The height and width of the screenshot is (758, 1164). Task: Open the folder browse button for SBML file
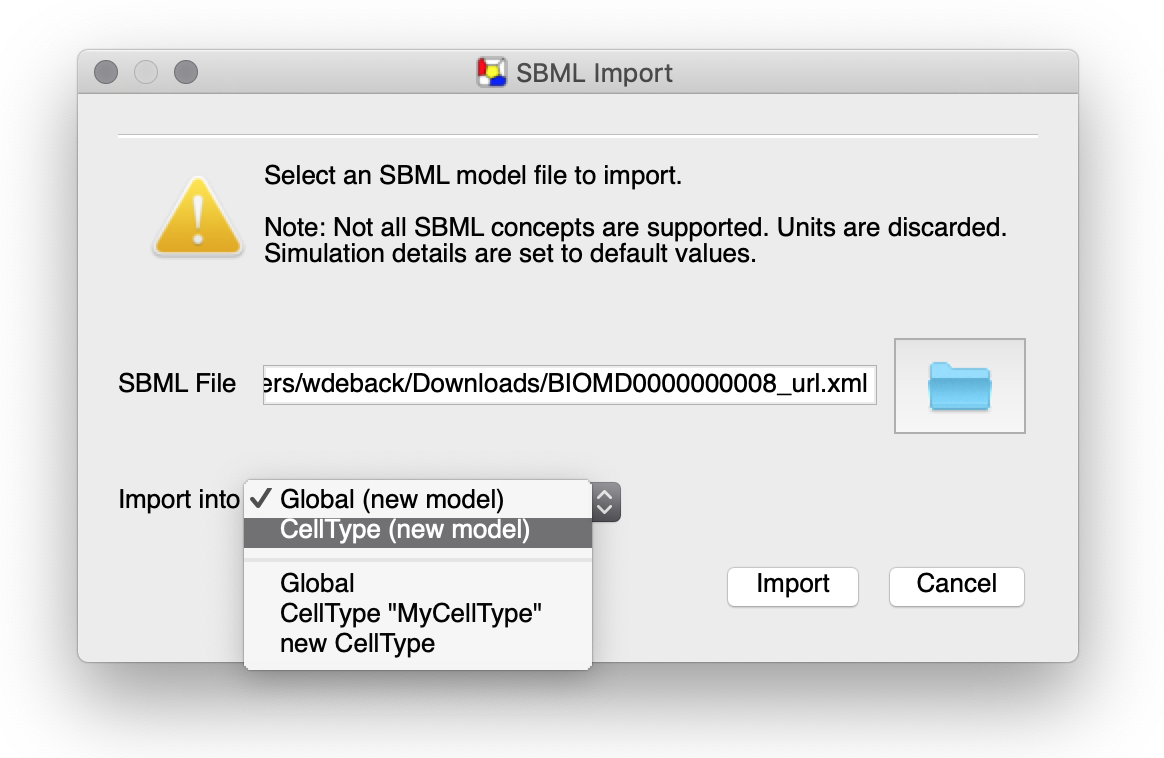959,386
